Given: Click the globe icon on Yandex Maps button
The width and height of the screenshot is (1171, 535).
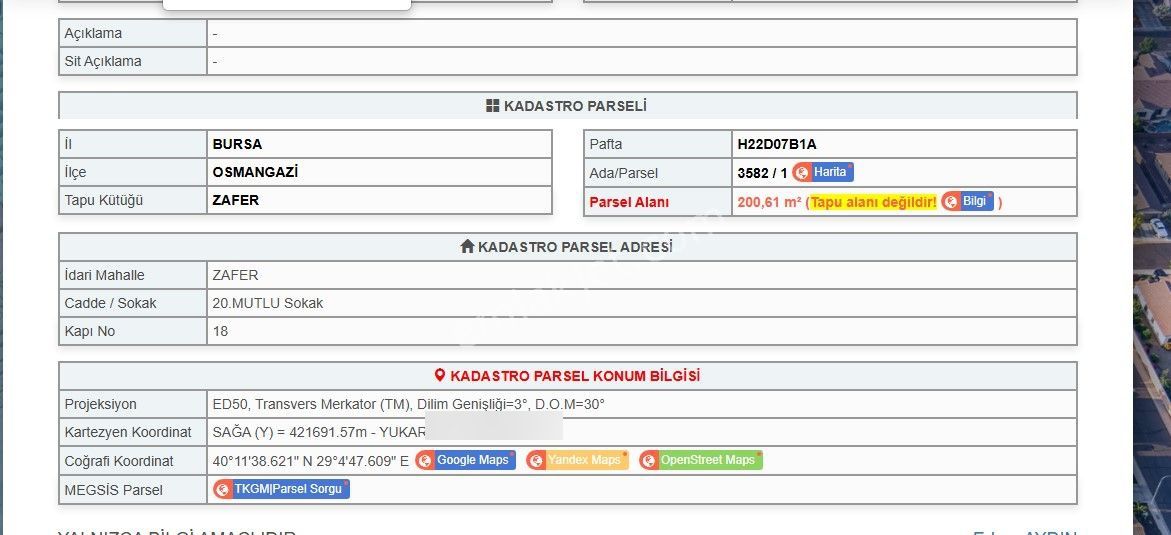Looking at the screenshot, I should click(535, 460).
